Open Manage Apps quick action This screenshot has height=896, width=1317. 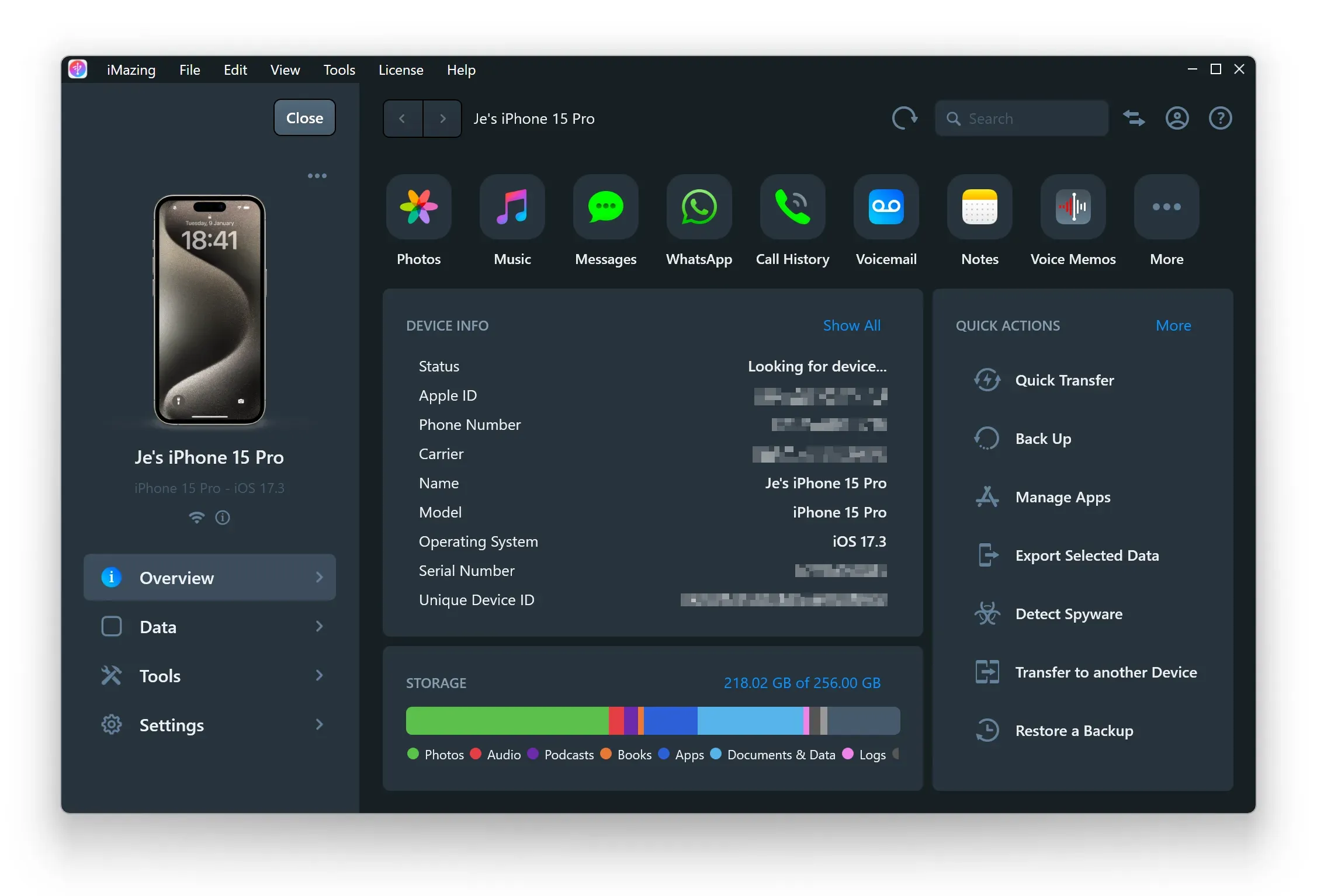pos(1062,497)
